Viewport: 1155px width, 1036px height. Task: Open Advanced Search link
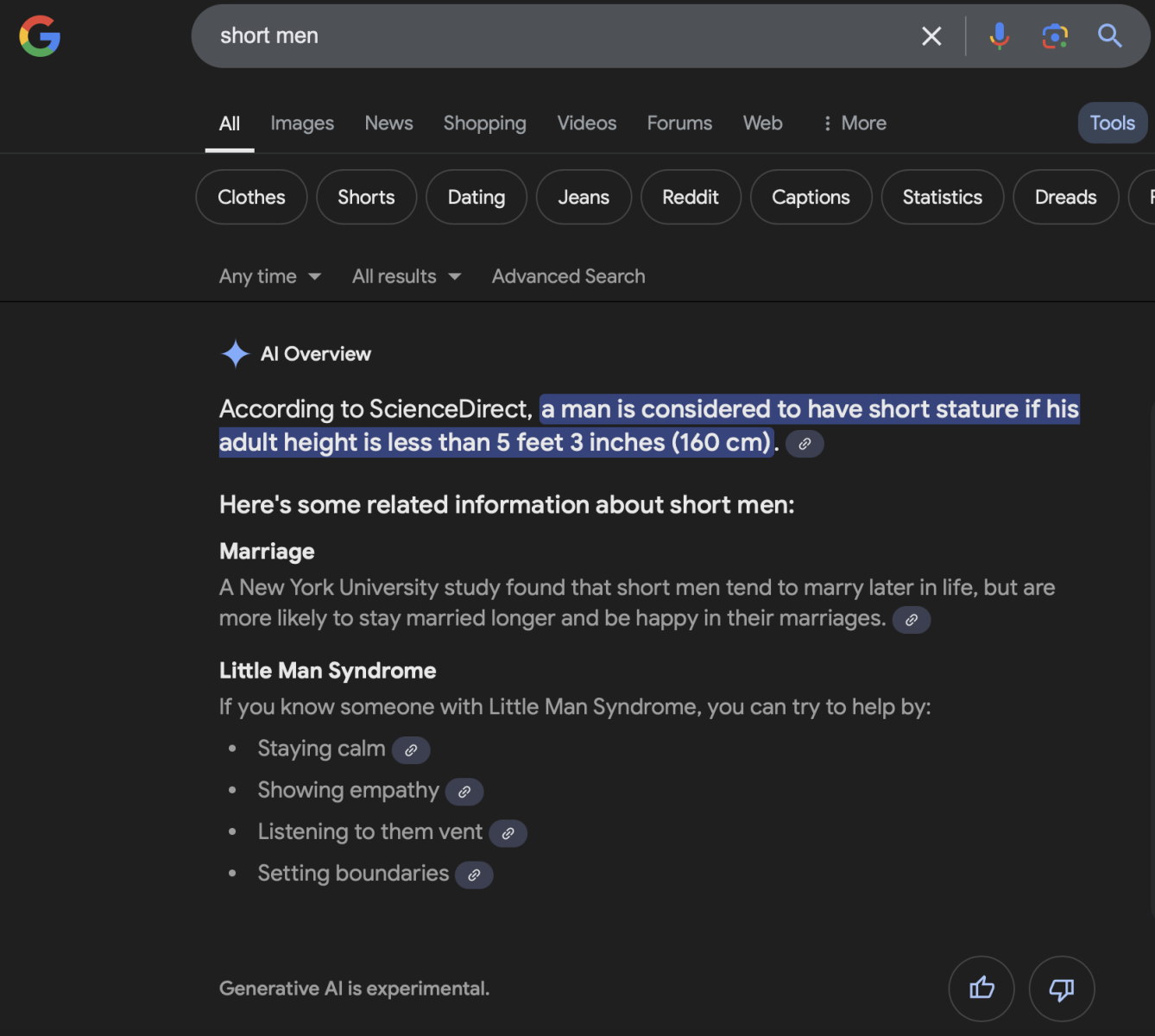tap(569, 276)
